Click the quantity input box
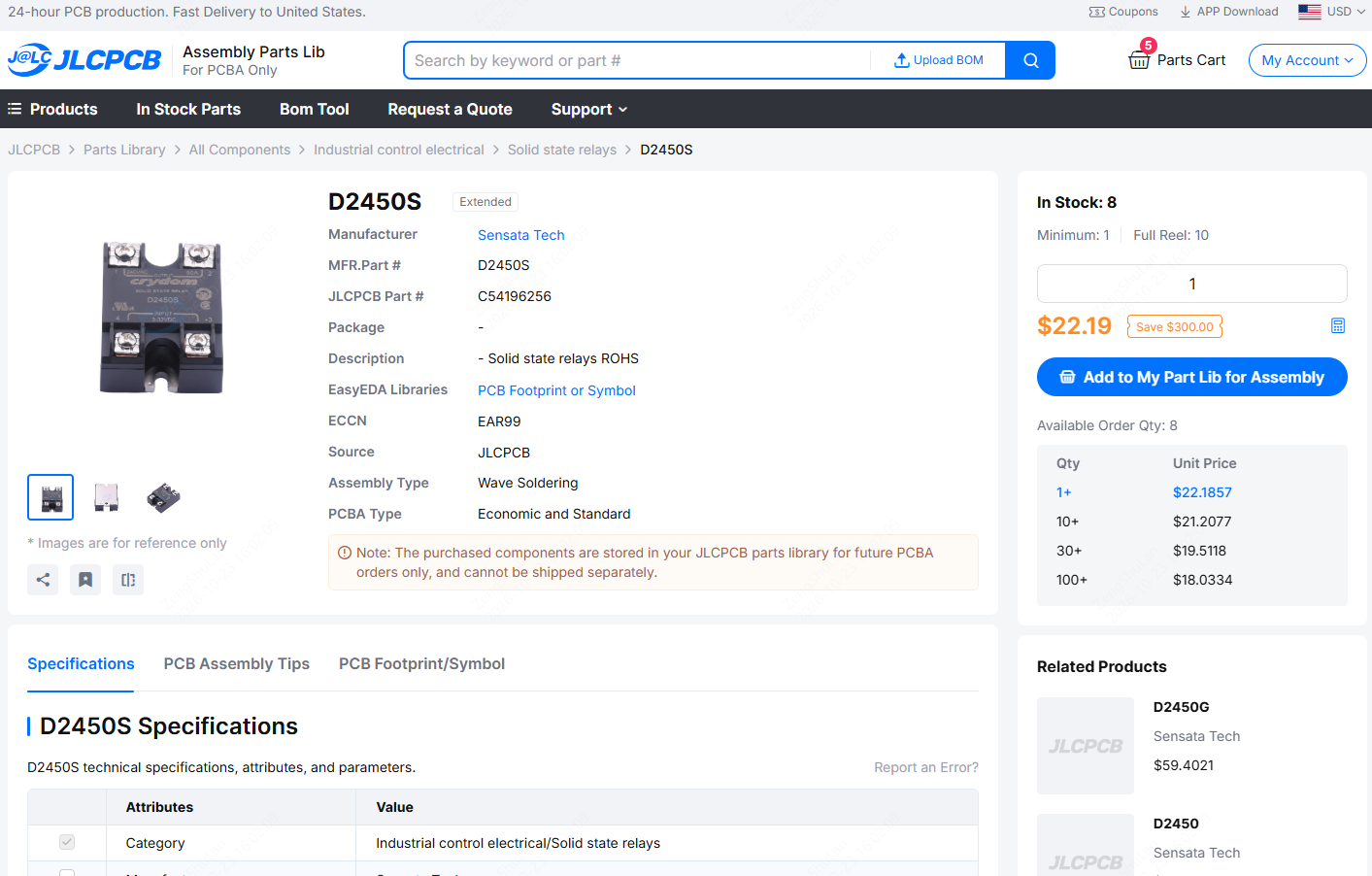The image size is (1372, 876). (1192, 284)
